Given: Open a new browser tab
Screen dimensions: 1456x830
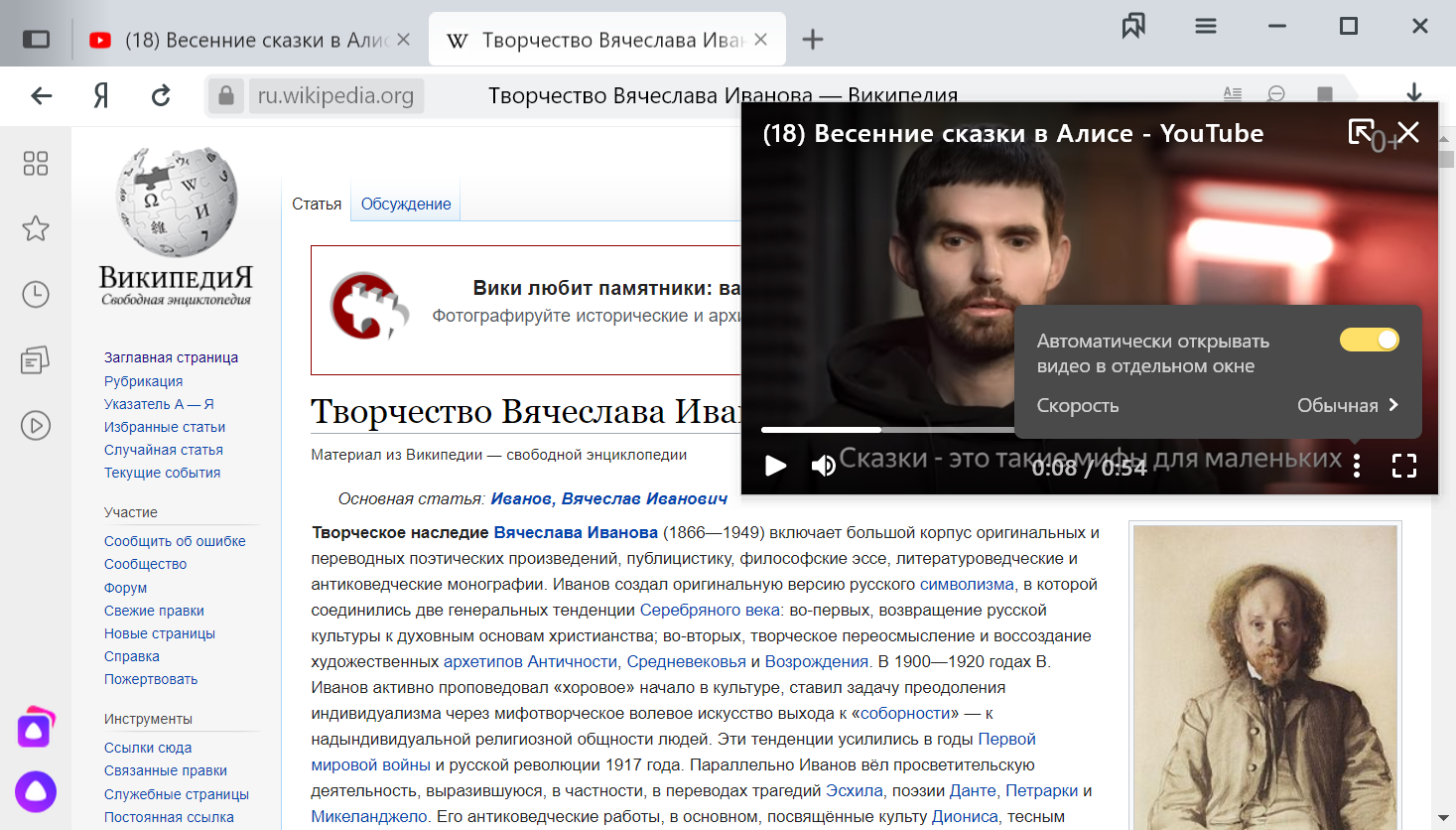Looking at the screenshot, I should [x=813, y=40].
